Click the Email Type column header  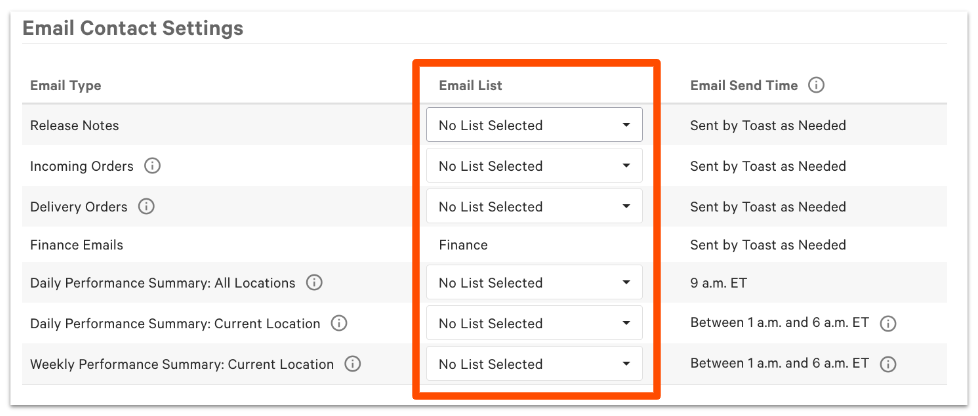66,86
